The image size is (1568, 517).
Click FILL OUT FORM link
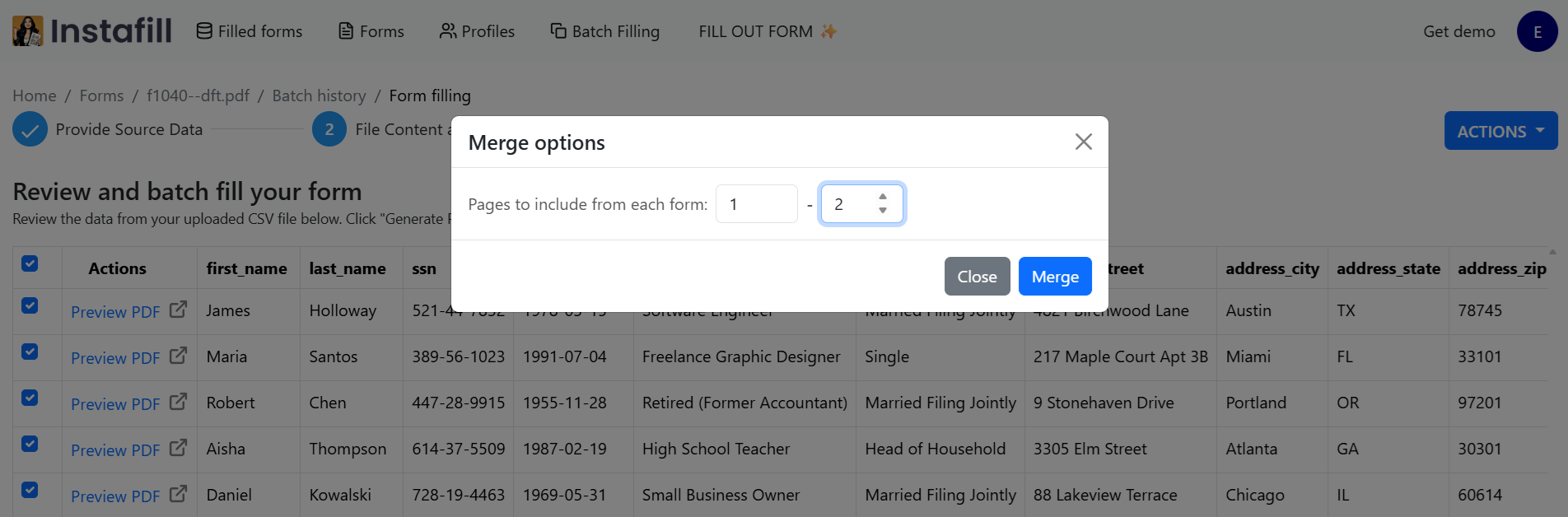click(x=768, y=31)
